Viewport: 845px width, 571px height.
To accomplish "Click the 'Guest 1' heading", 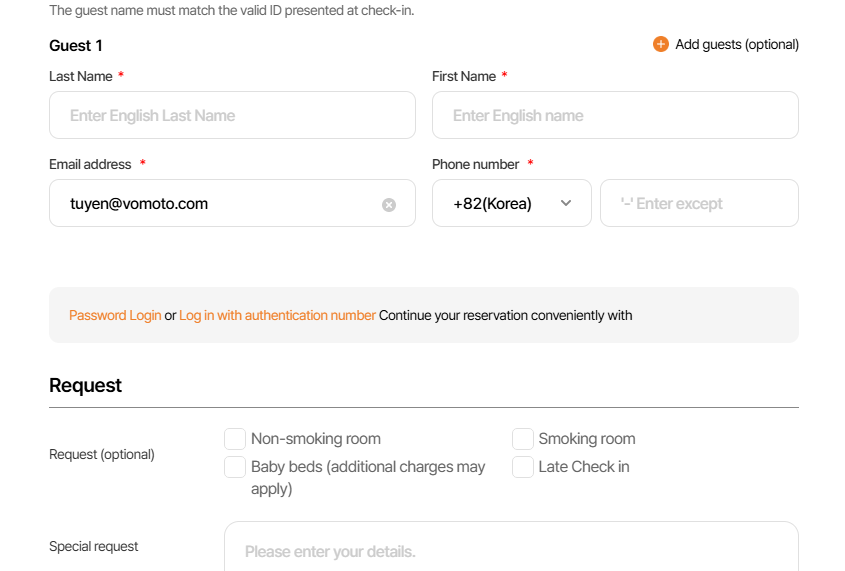I will pos(76,45).
